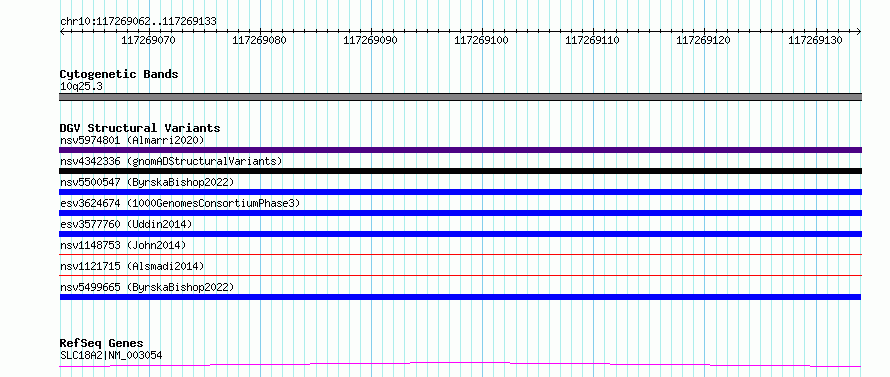Image resolution: width=890 pixels, height=377 pixels.
Task: Open variant nsv5974801 (Almarri2020) label
Action: coord(132,140)
